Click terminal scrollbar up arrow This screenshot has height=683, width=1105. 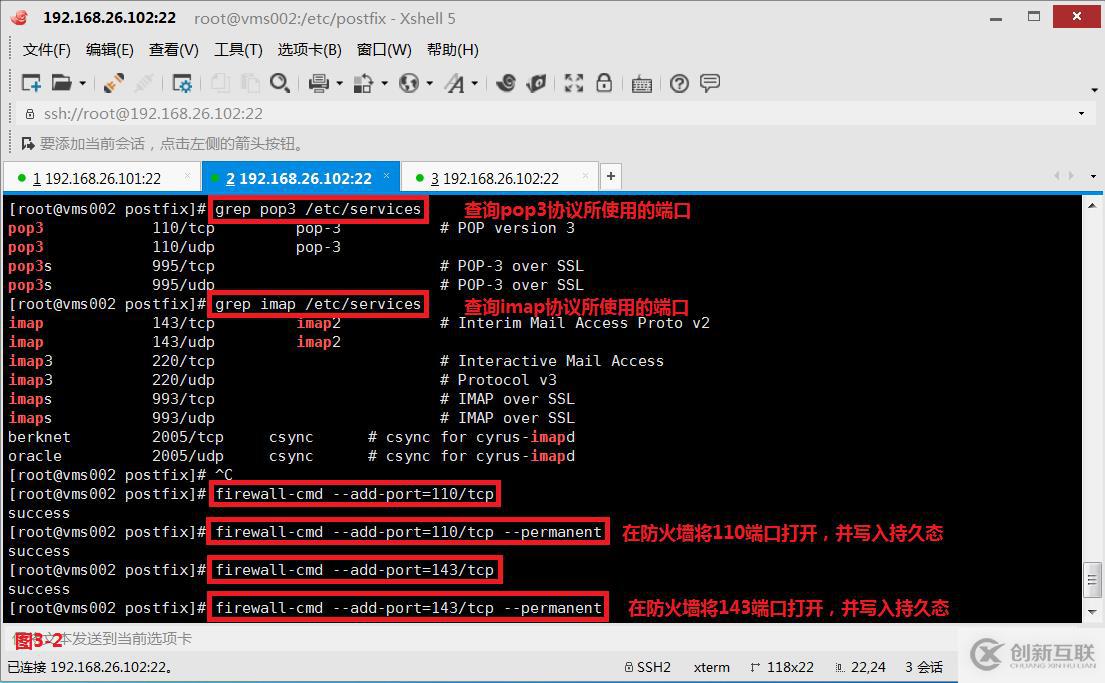click(1092, 204)
